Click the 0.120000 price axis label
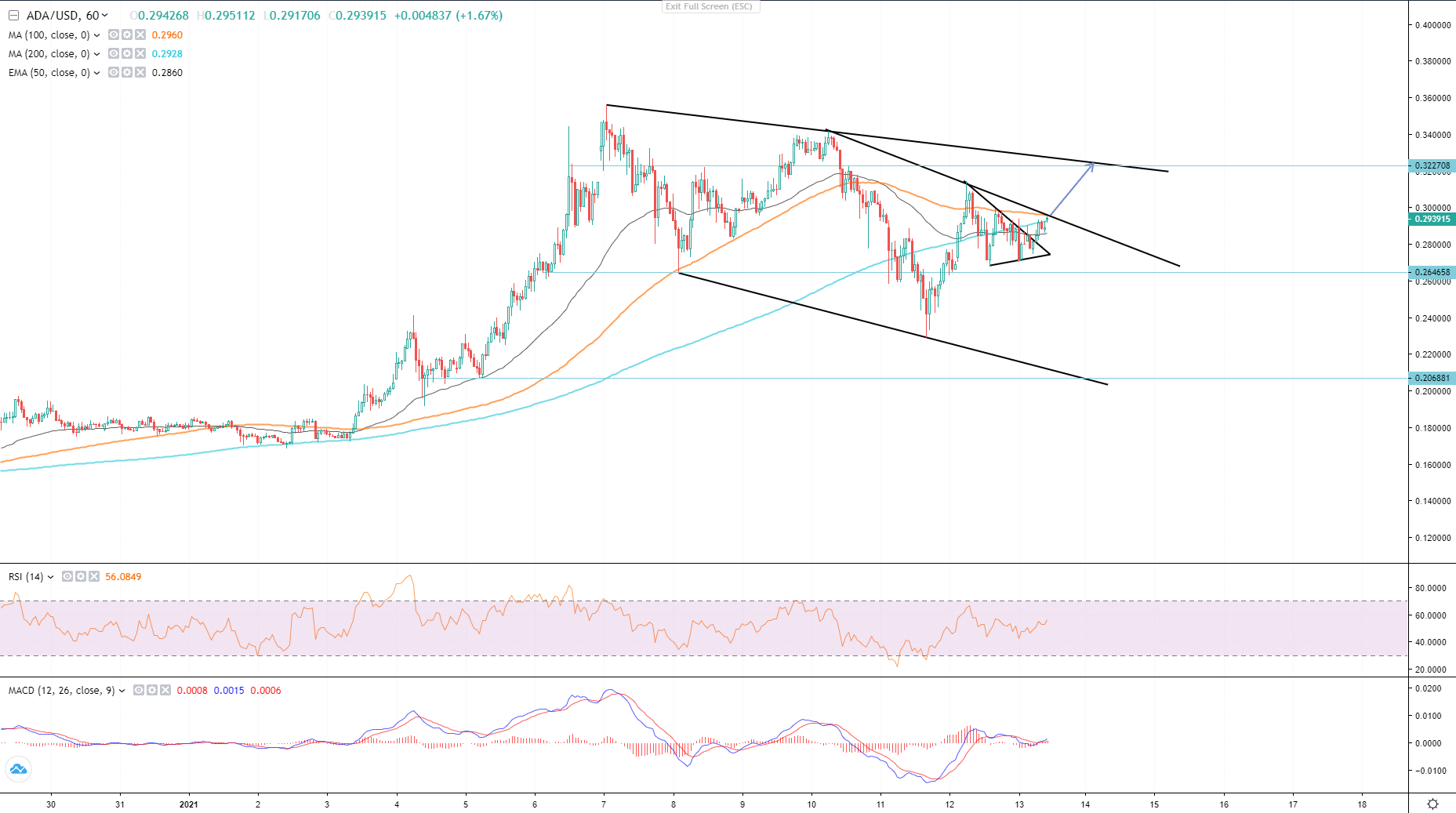The height and width of the screenshot is (813, 1456). point(1433,538)
